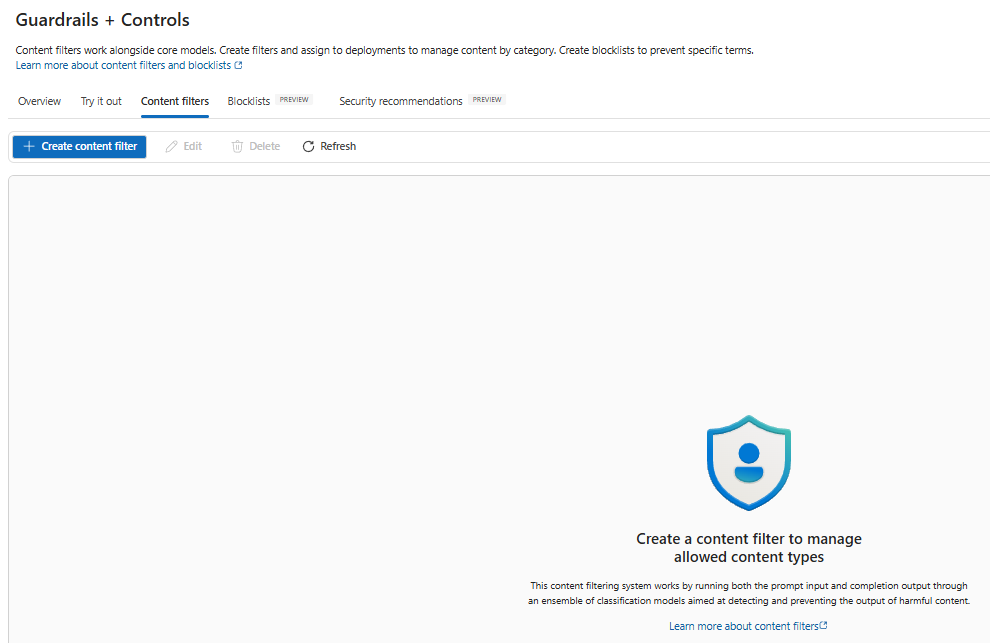
Task: Click the Delete toolbar label
Action: pyautogui.click(x=265, y=147)
